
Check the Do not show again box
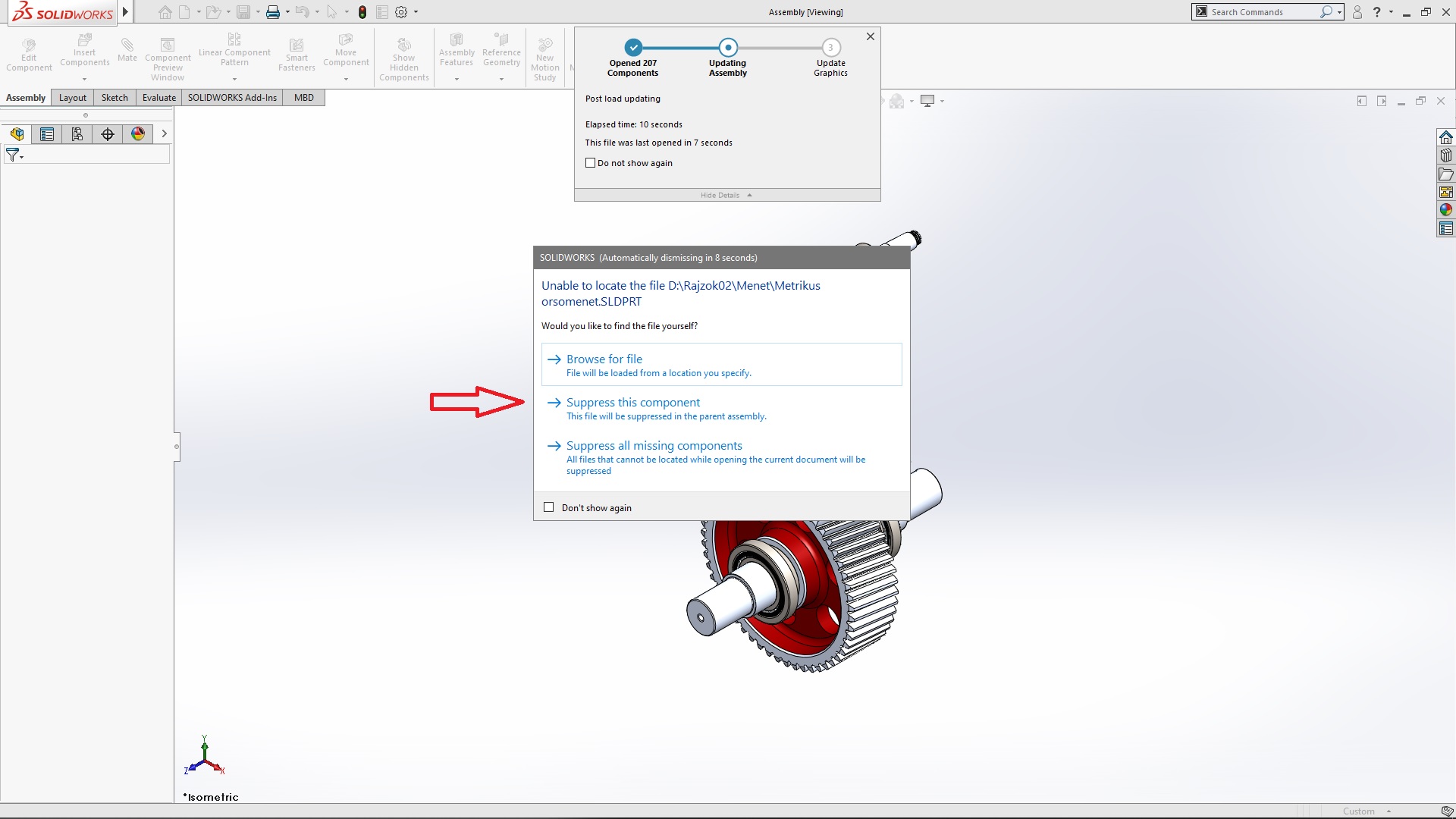(591, 163)
